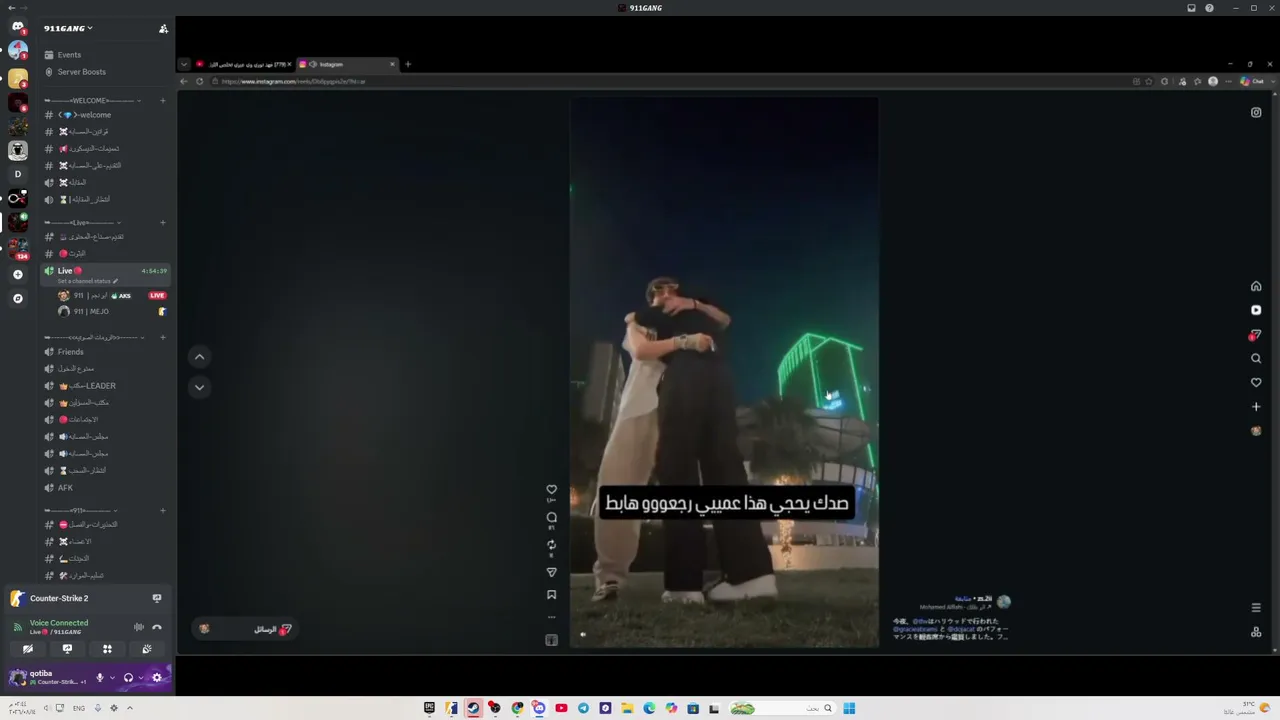Open headphone output options arrow
This screenshot has height=720, width=1280.
pos(140,678)
